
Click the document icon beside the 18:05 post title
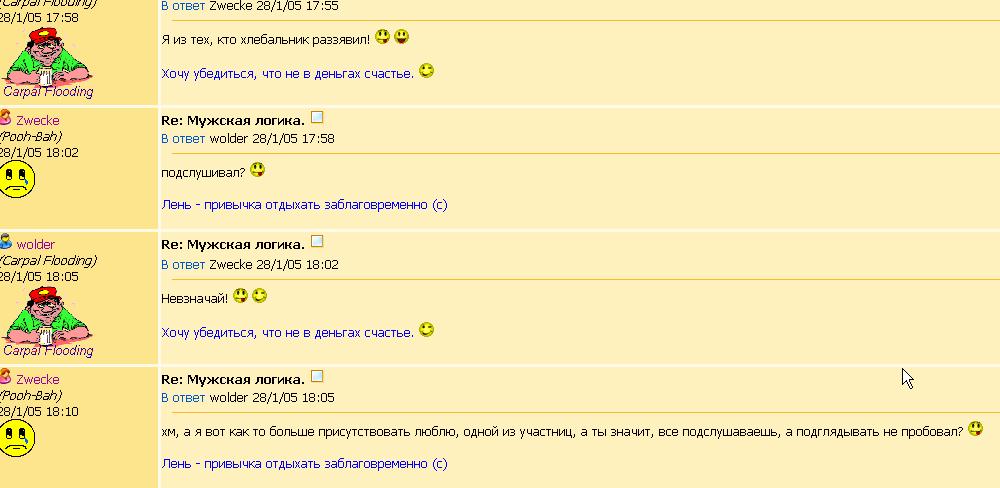click(316, 241)
